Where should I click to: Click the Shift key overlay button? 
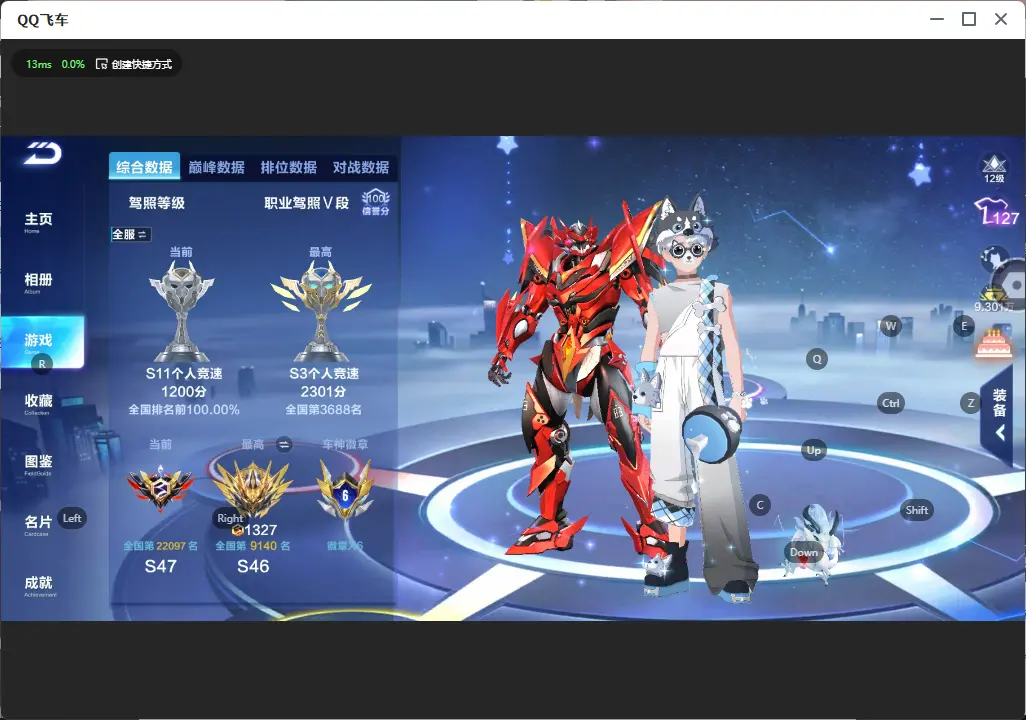[x=917, y=510]
